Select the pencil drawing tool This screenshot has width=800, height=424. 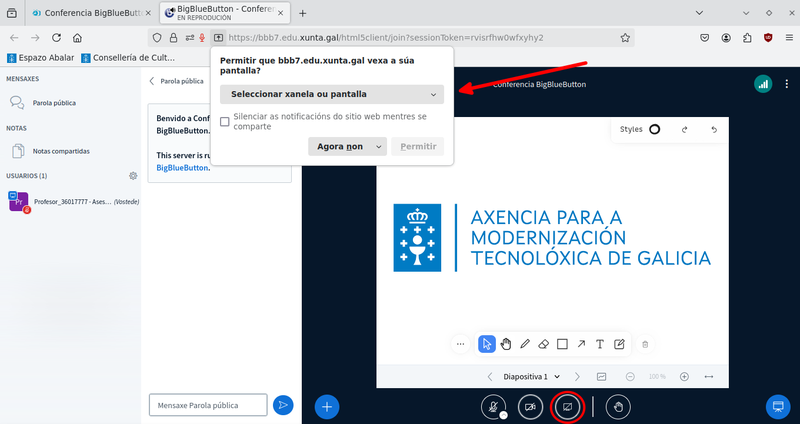coord(525,344)
